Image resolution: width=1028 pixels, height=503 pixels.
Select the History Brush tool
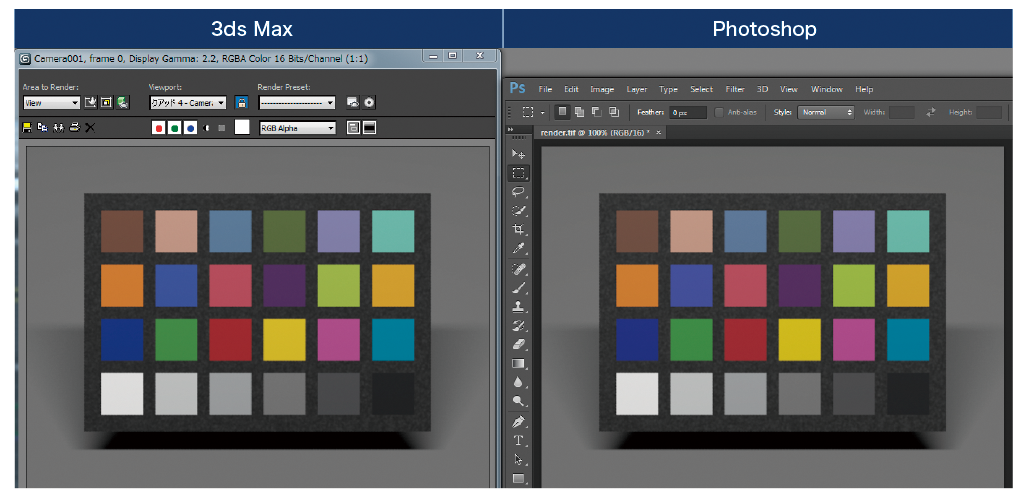click(x=519, y=325)
